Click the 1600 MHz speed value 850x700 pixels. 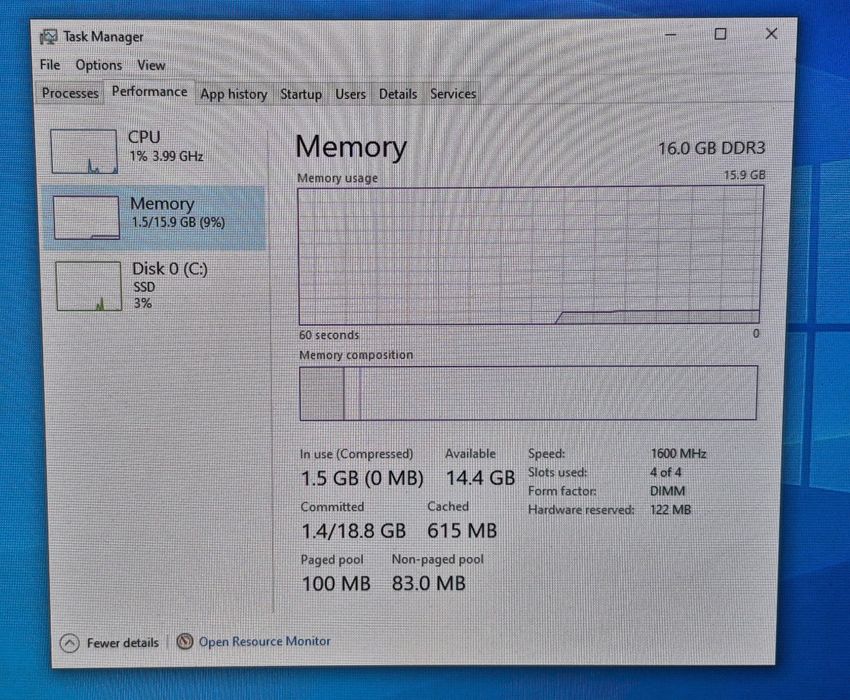pos(679,454)
